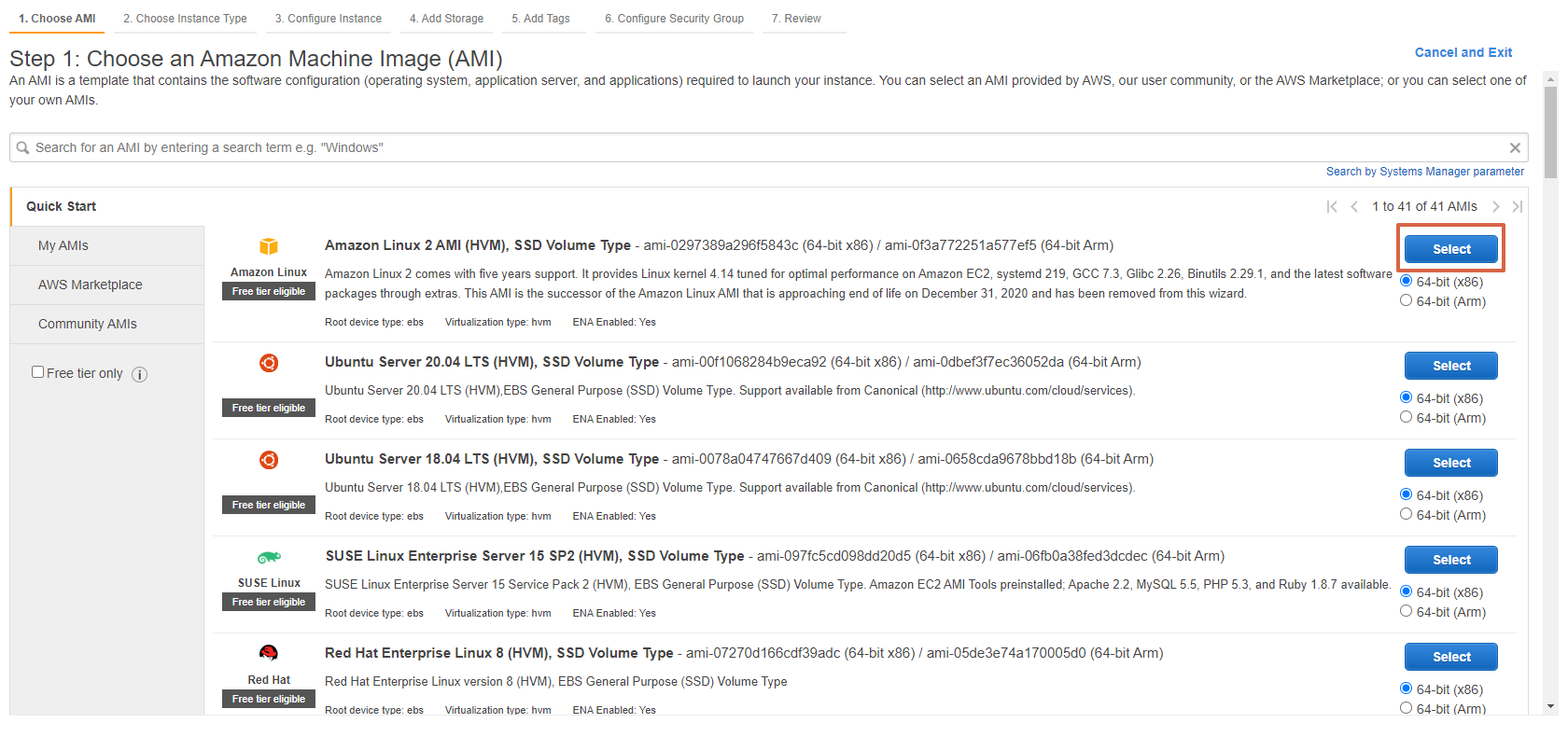Click into the AMI search input field
The image size is (1568, 737).
(x=768, y=147)
